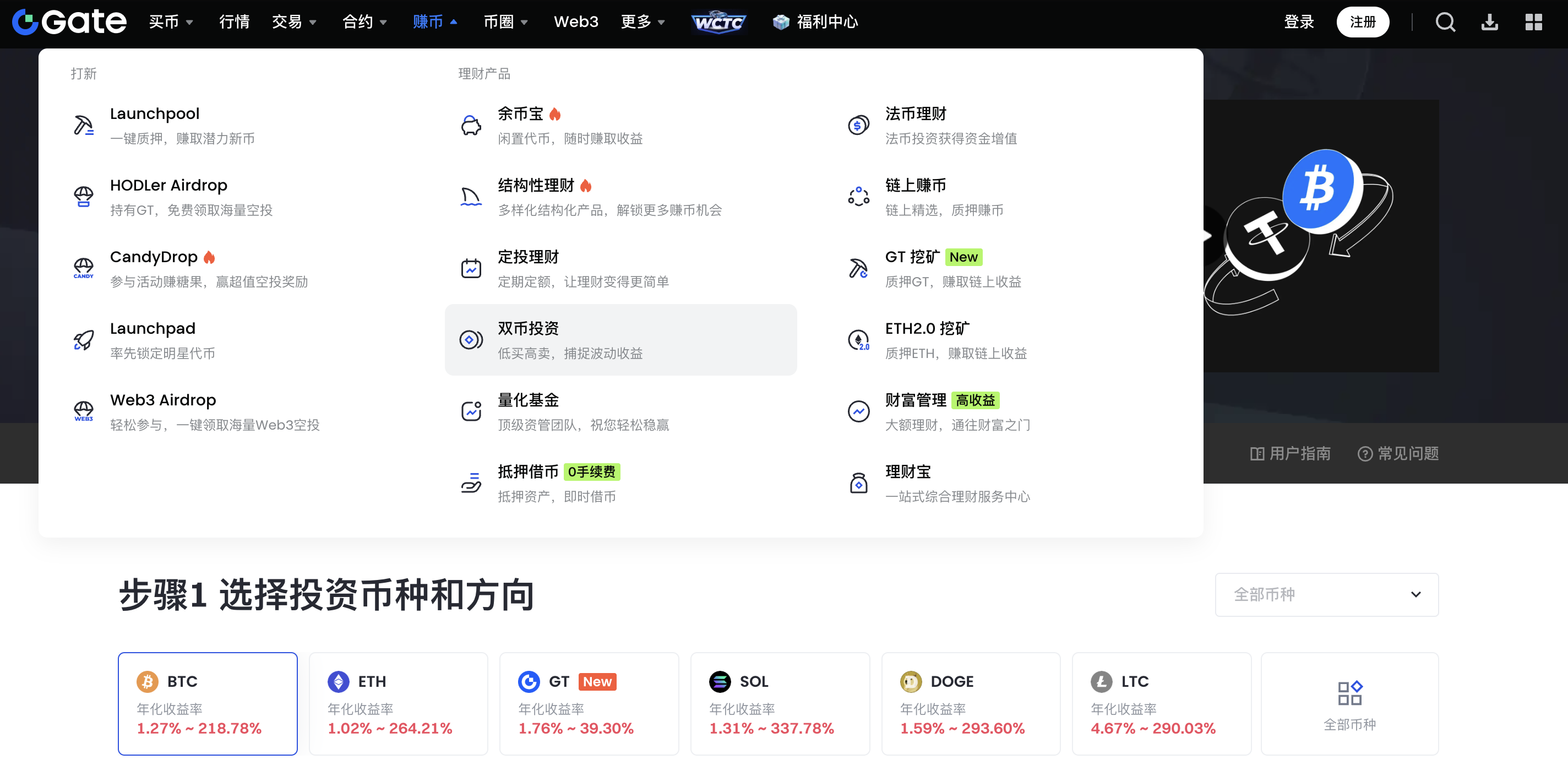Viewport: 1568px width, 781px height.
Task: Click the CandyDrop candy icon
Action: (x=83, y=267)
